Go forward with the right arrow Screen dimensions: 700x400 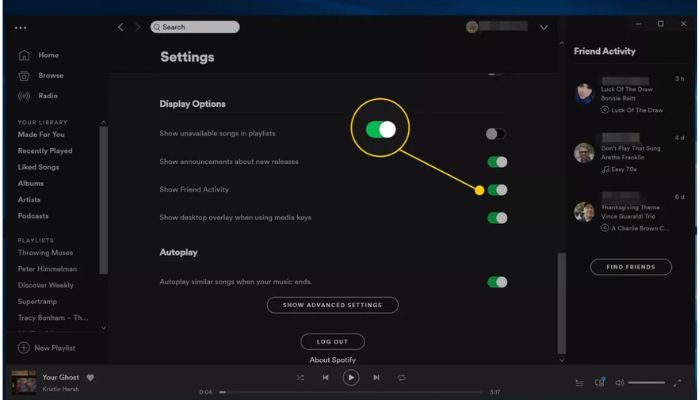(138, 27)
